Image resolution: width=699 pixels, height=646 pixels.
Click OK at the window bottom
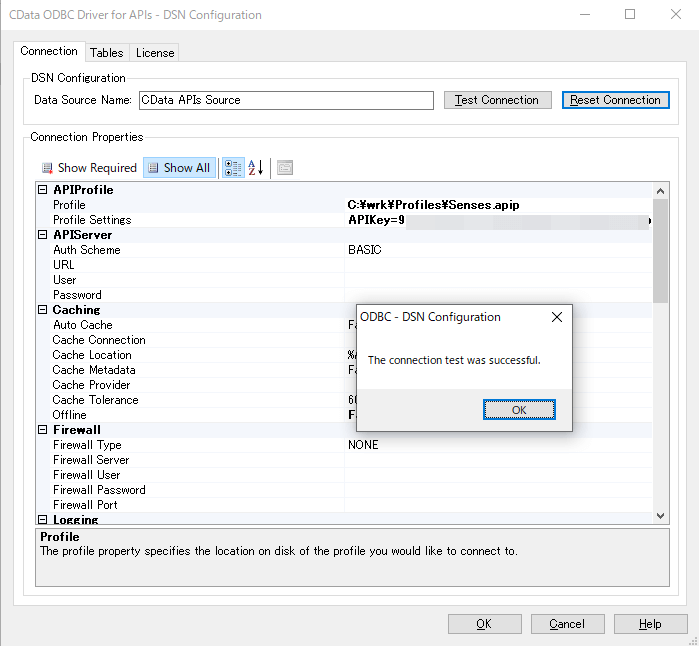click(485, 624)
